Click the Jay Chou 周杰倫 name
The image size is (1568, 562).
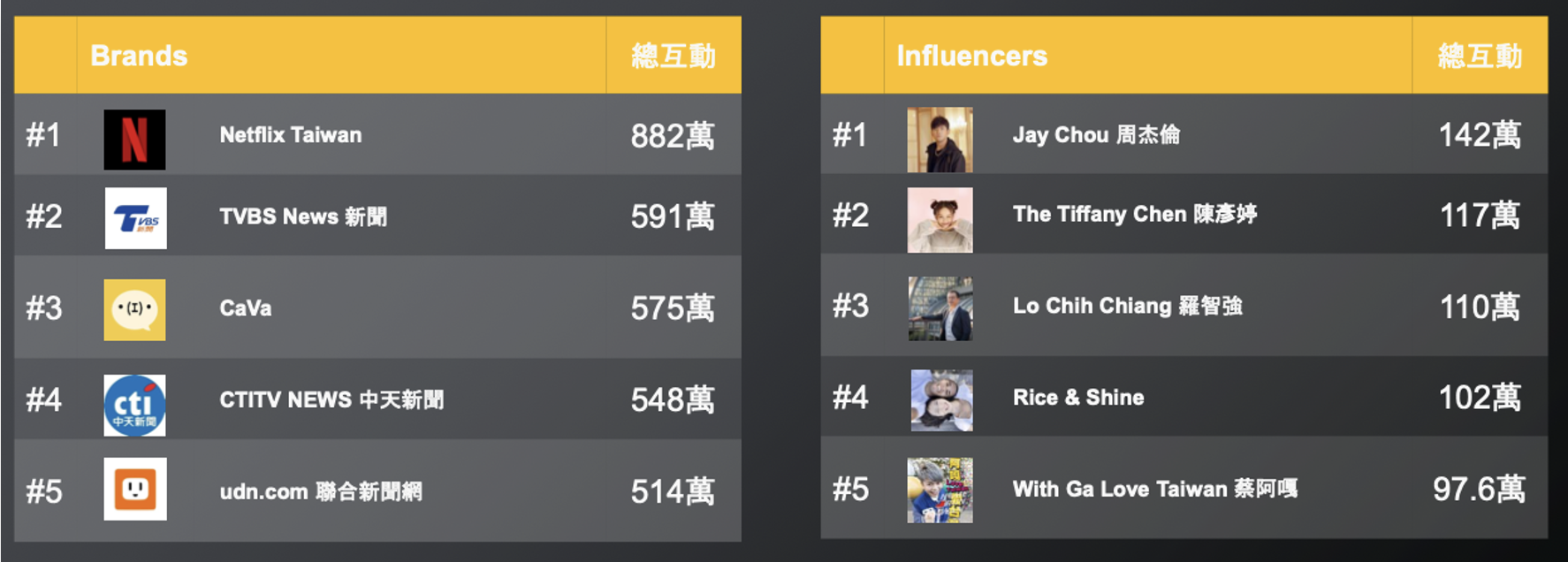(x=1096, y=135)
